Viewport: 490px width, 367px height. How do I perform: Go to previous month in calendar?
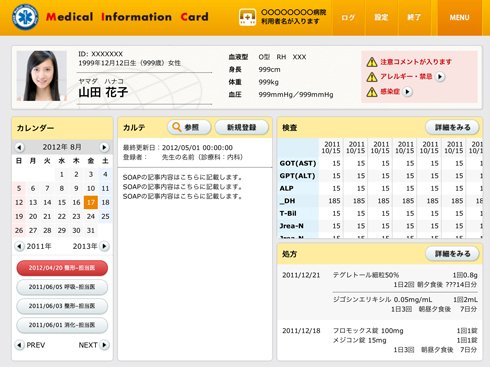[x=19, y=147]
